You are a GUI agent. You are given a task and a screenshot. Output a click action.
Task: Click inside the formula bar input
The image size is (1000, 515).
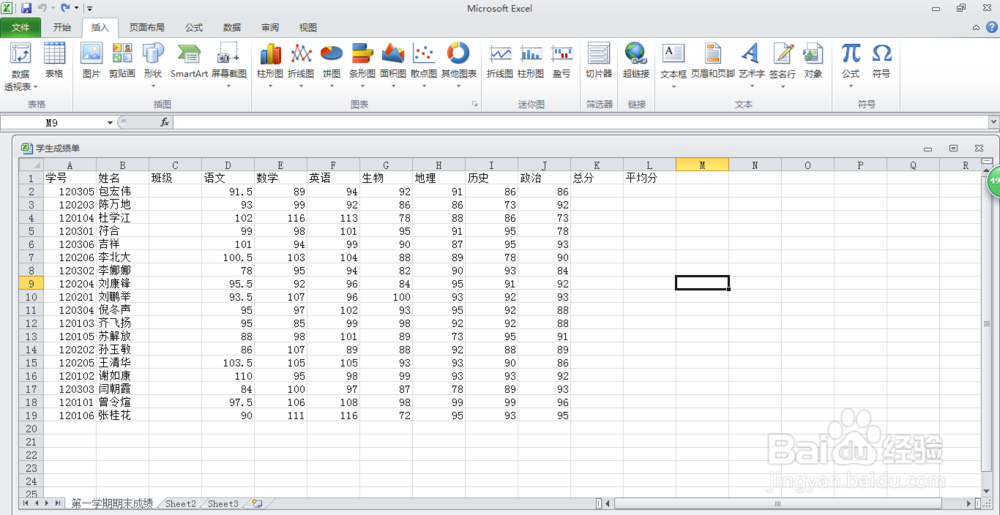(580, 122)
